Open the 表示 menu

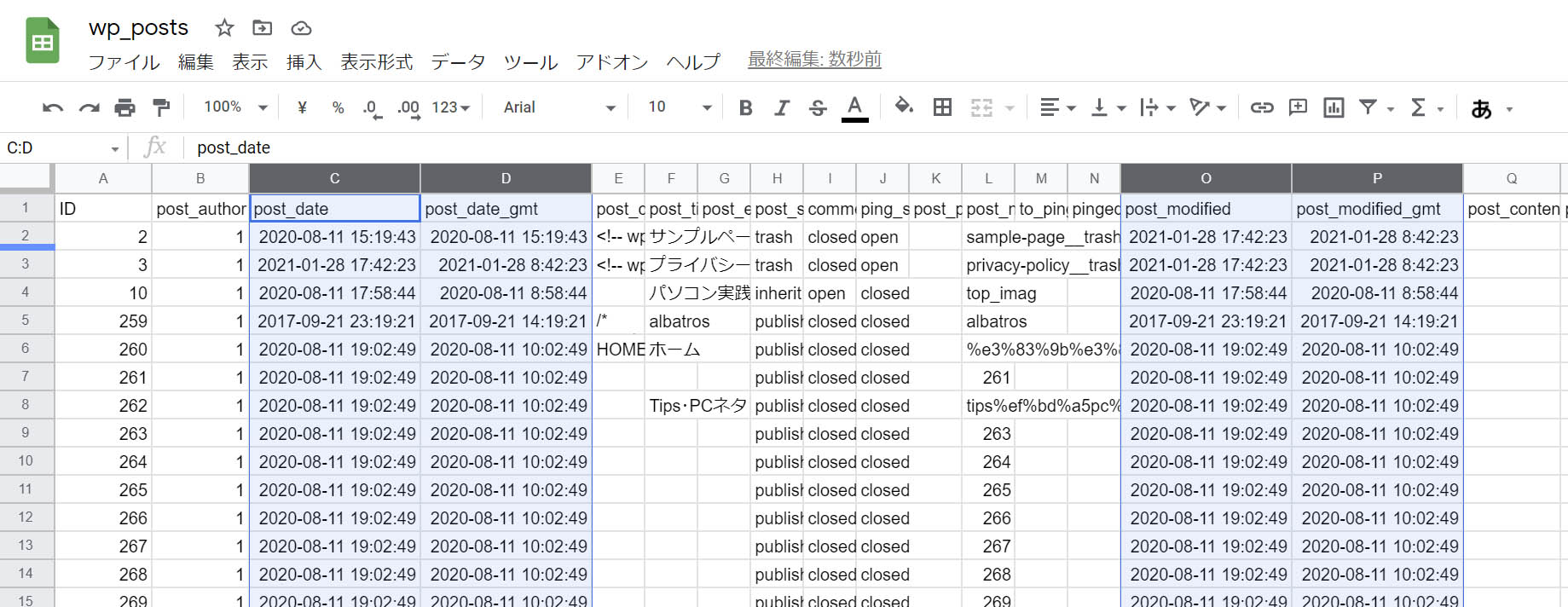click(250, 62)
